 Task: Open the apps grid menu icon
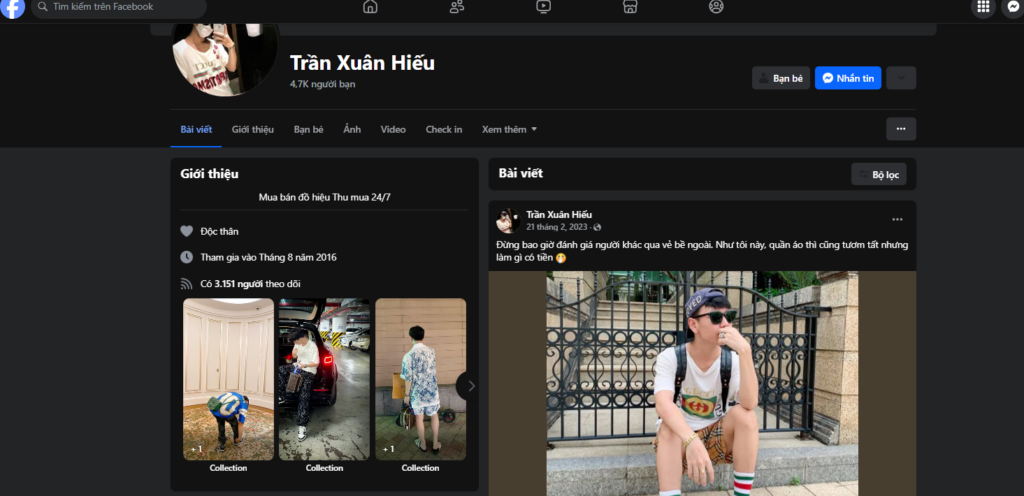pyautogui.click(x=983, y=7)
